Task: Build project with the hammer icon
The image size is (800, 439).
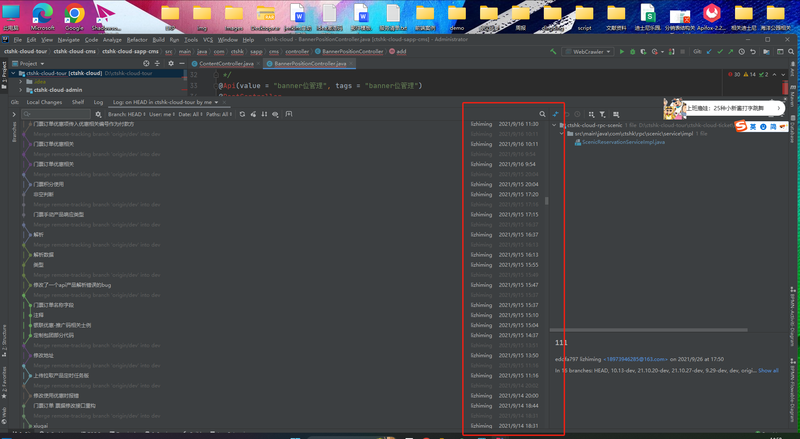Action: click(x=553, y=52)
